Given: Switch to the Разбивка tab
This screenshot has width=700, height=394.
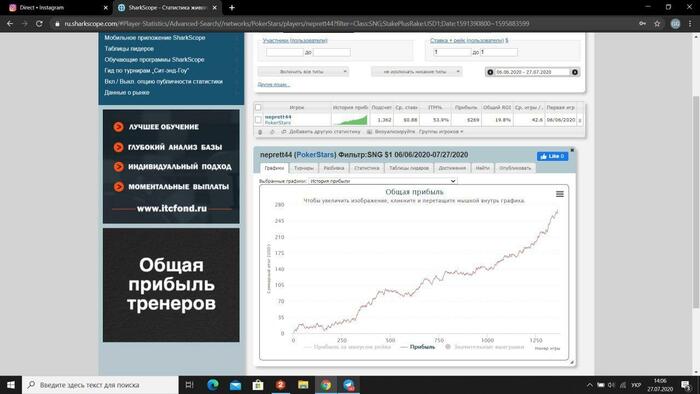Looking at the screenshot, I should point(334,168).
